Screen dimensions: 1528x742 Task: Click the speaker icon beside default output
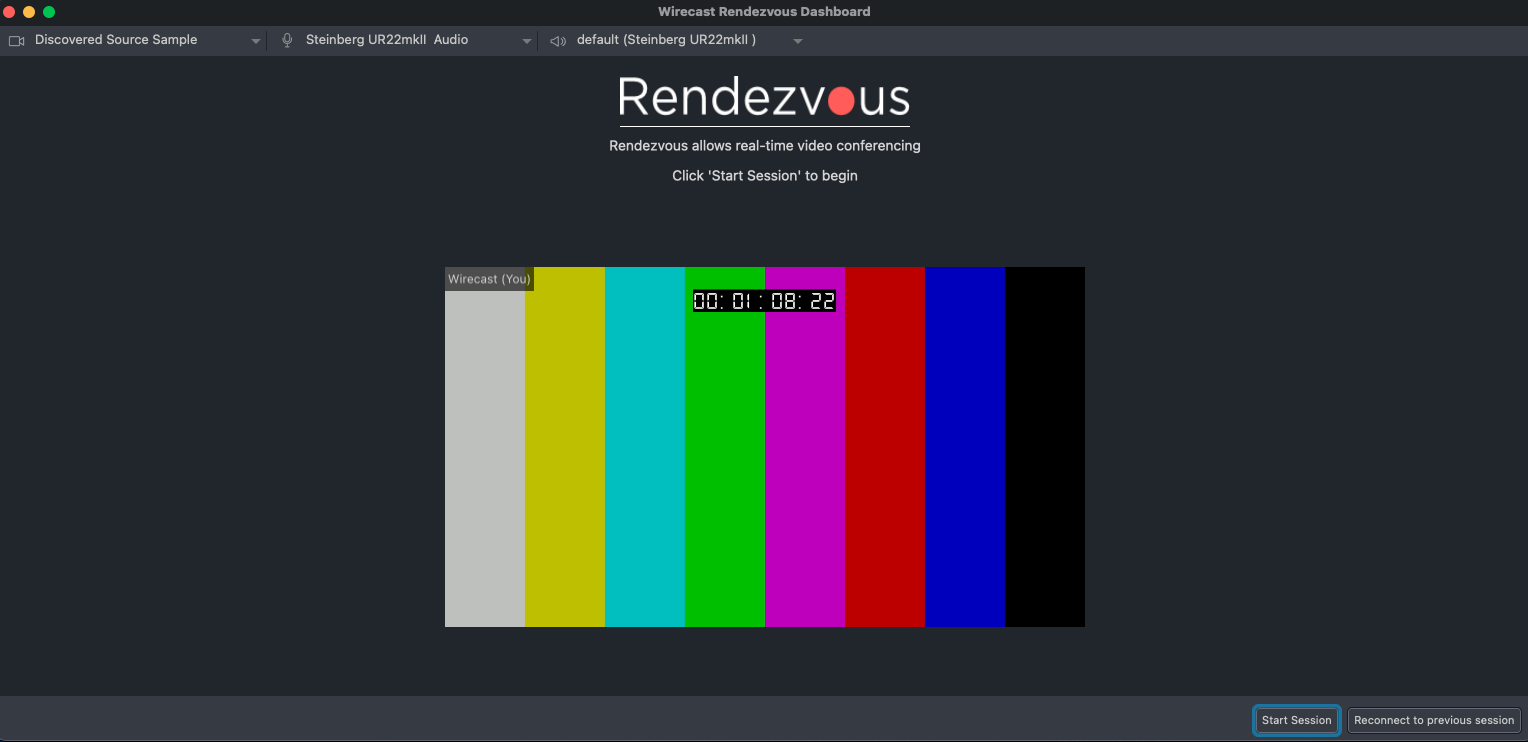coord(558,41)
